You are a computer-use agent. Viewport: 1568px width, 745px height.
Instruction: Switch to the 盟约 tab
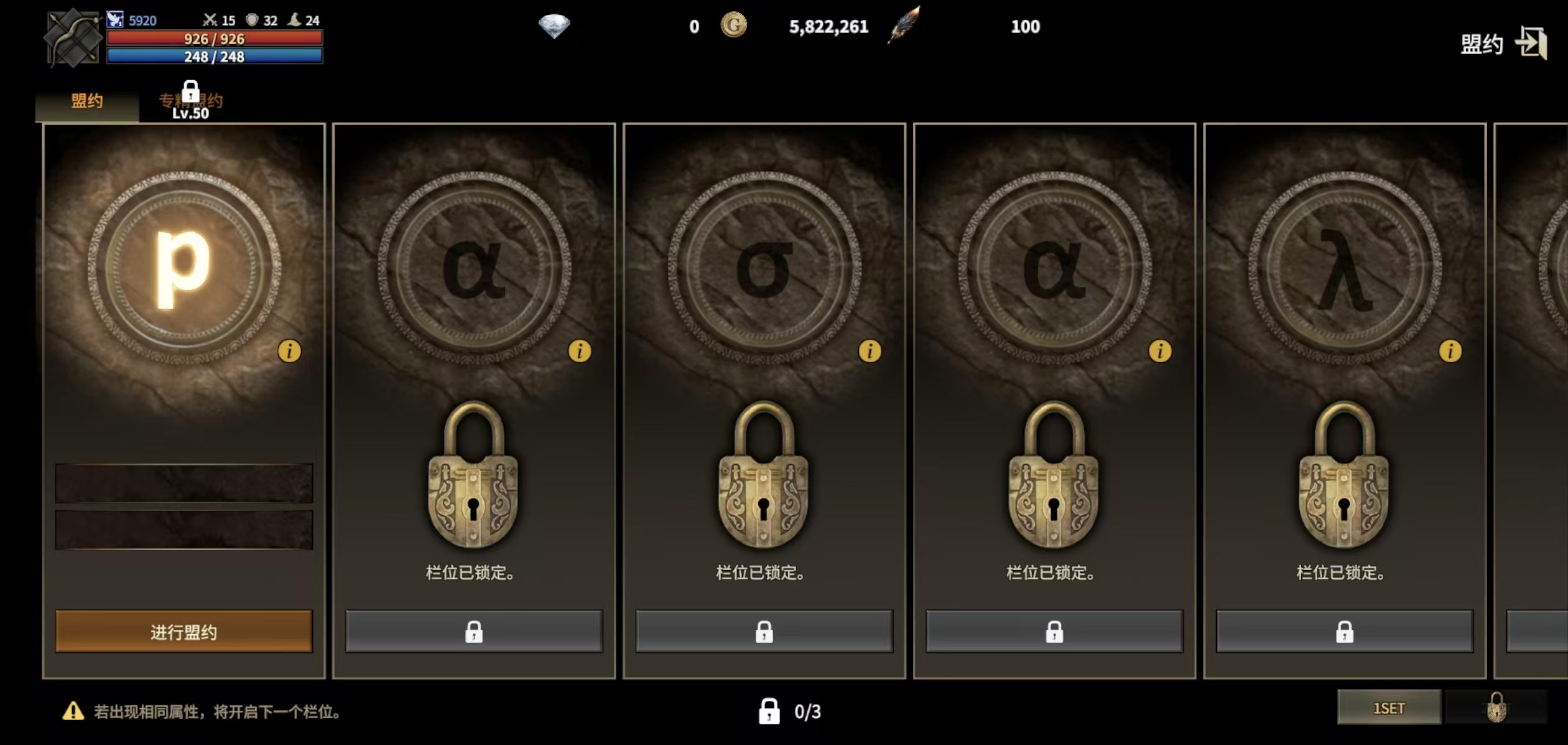87,101
